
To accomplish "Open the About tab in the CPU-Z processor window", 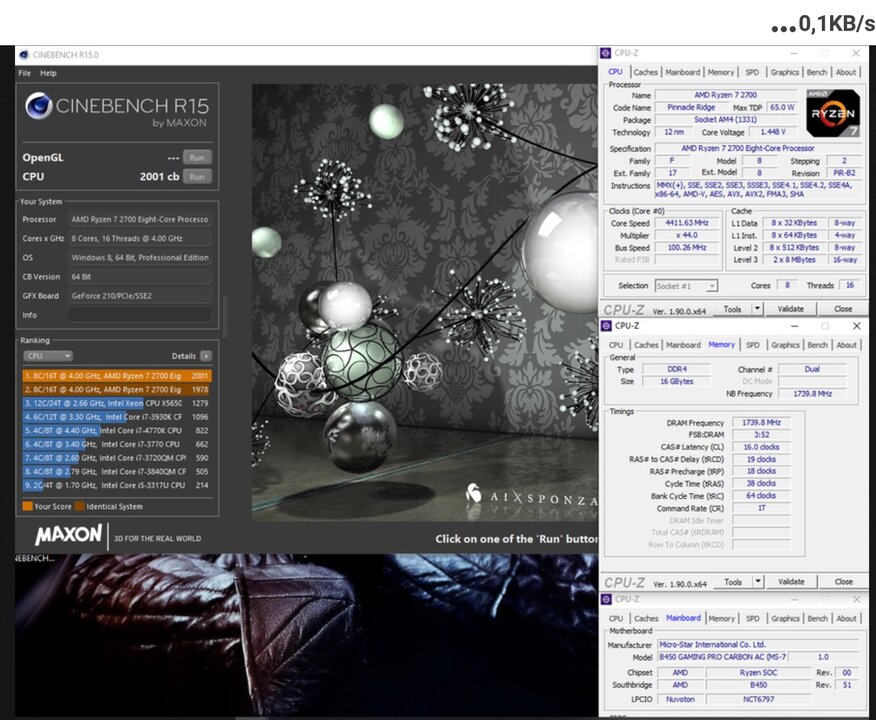I will pyautogui.click(x=846, y=72).
